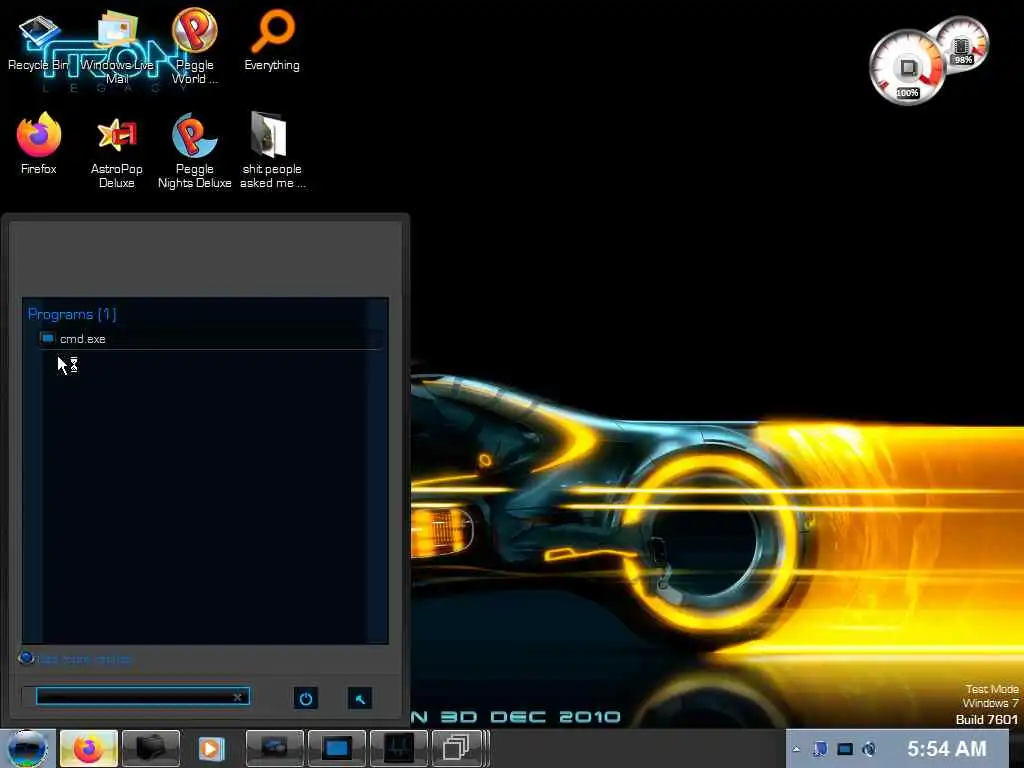Click the 5:54 AM taskbar clock
This screenshot has width=1024, height=768.
(946, 748)
